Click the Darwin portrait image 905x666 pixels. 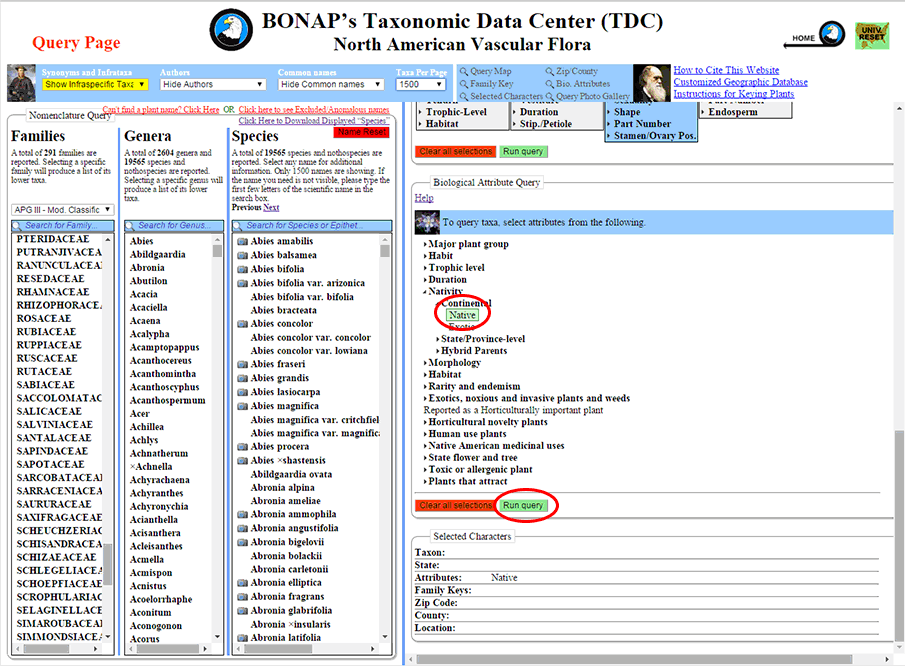pos(653,83)
